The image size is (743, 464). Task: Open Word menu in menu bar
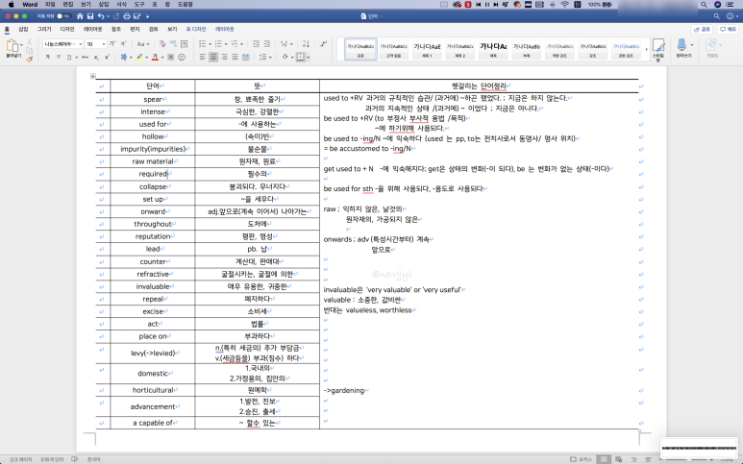pos(30,4)
